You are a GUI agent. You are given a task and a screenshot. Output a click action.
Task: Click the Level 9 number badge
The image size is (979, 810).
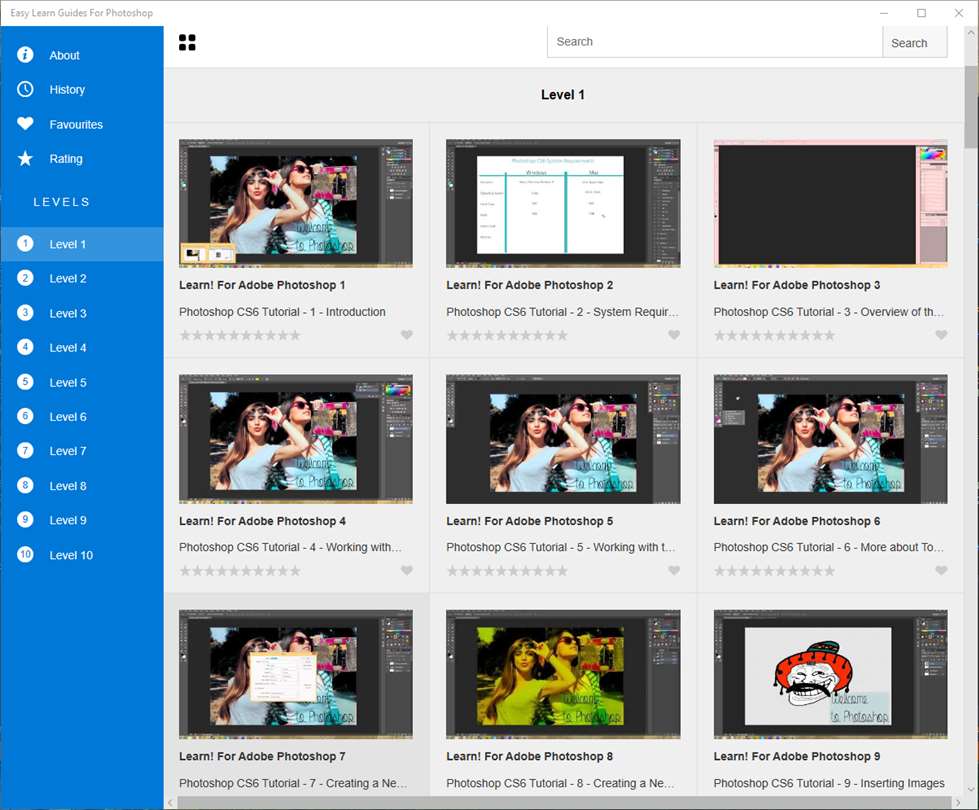point(25,520)
